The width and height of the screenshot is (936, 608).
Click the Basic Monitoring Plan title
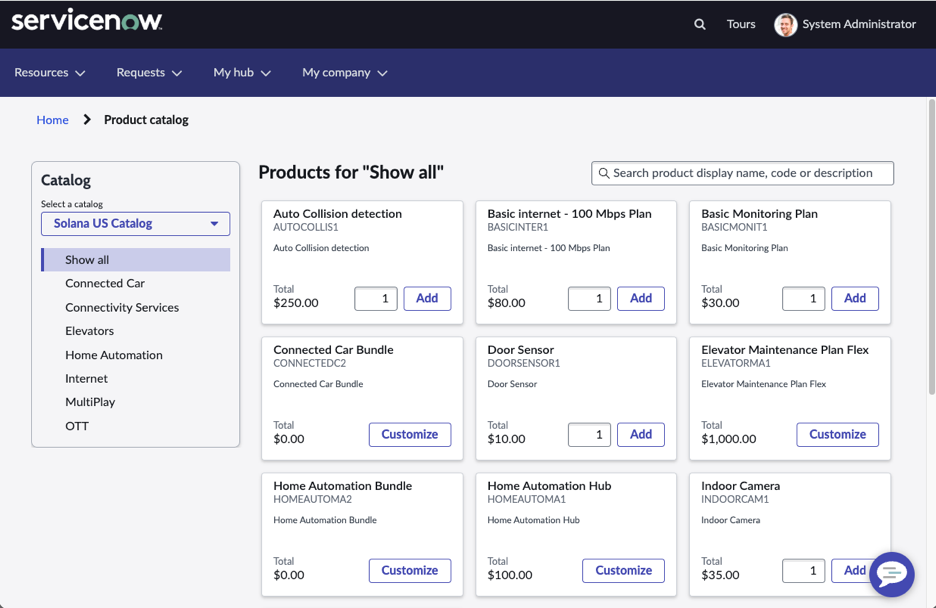(759, 214)
